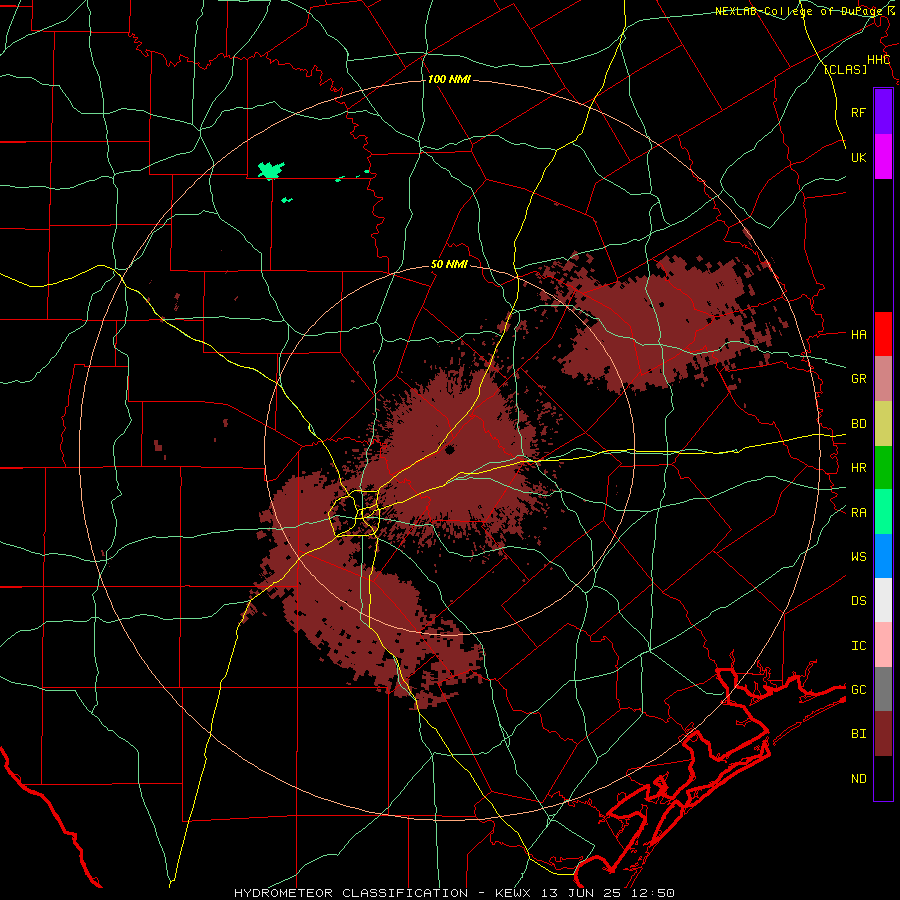This screenshot has height=900, width=900.
Task: Click the bright green RA legend swatch
Action: coord(883,512)
